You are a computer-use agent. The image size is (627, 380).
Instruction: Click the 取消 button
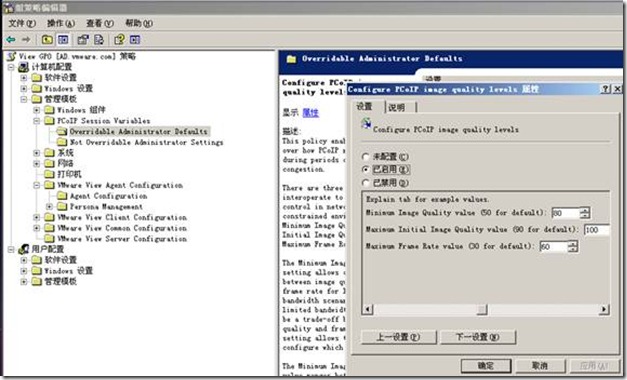tap(540, 366)
